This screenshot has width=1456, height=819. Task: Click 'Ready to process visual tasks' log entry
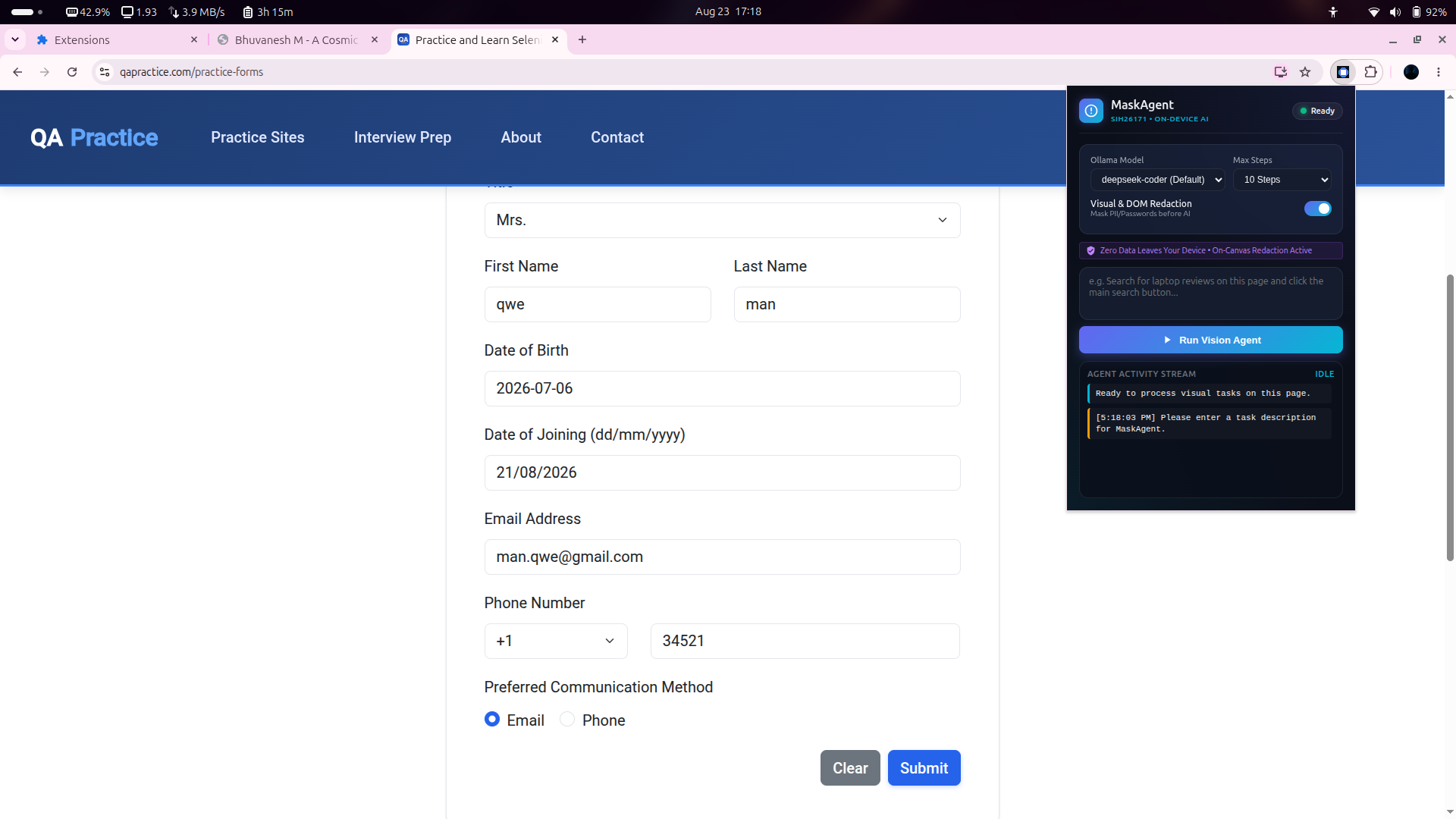(x=1210, y=393)
